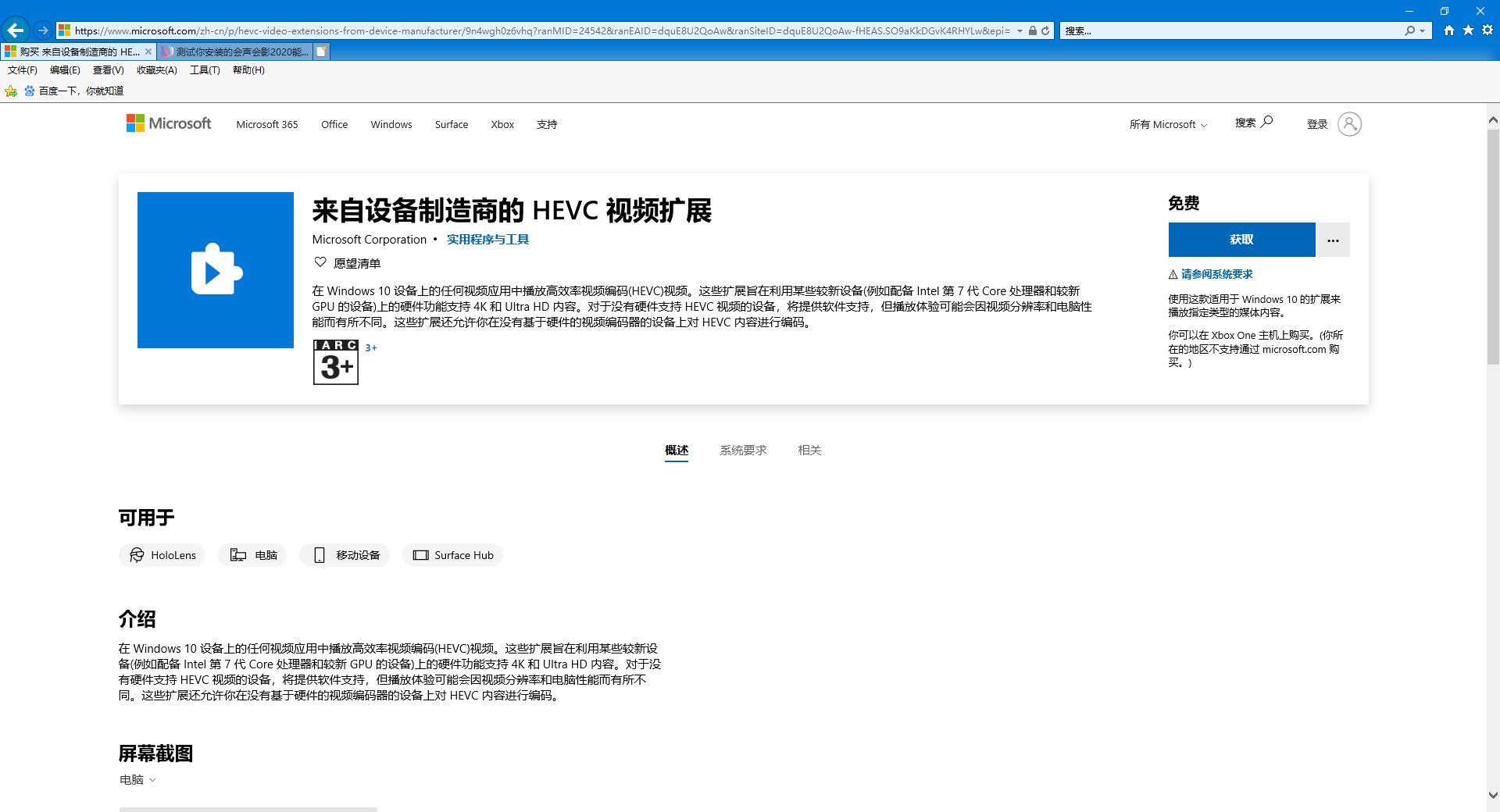Open the 编辑(E) menu
Viewport: 1500px width, 812px height.
(x=65, y=70)
